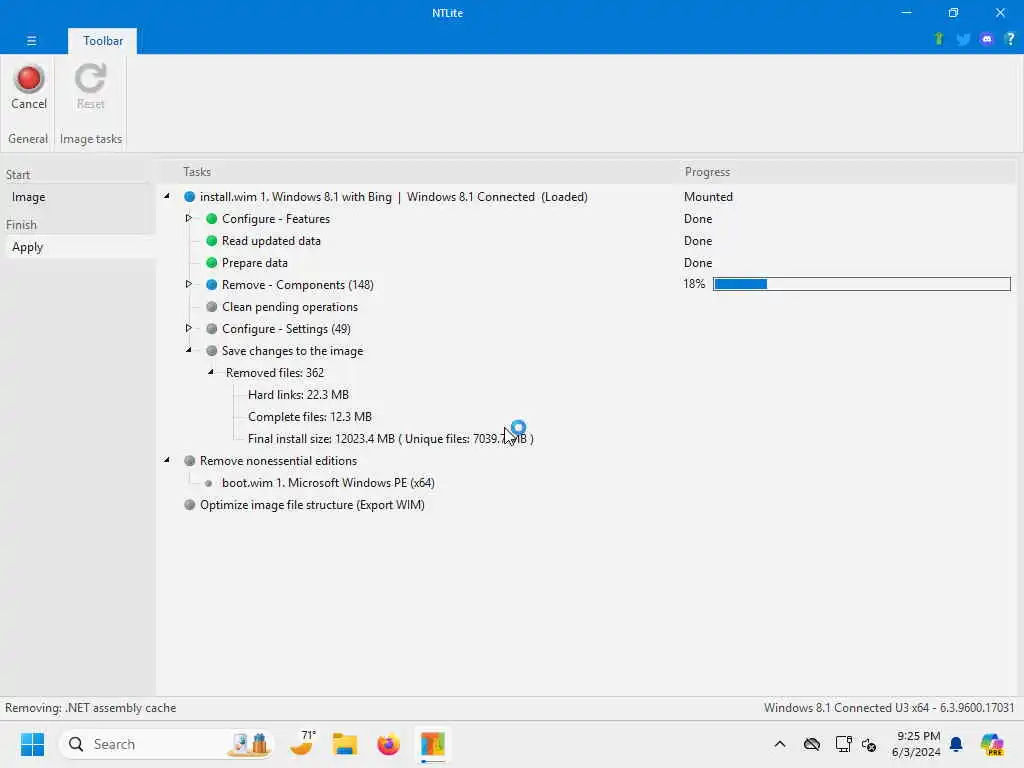
Task: Open the clock showing 9:25 PM
Action: pos(916,744)
